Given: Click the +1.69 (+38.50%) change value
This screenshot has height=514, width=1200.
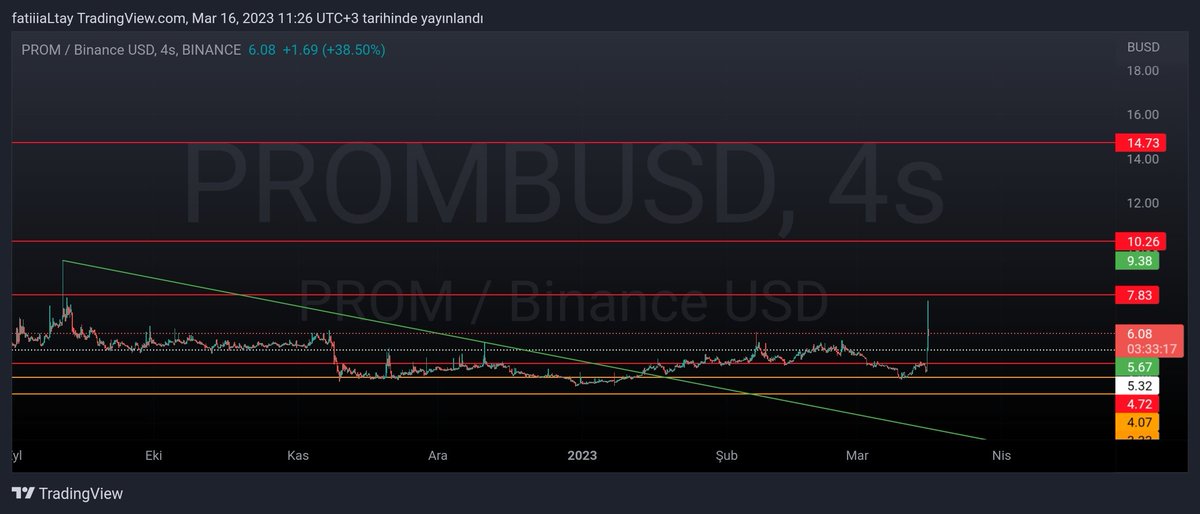Looking at the screenshot, I should tap(334, 49).
